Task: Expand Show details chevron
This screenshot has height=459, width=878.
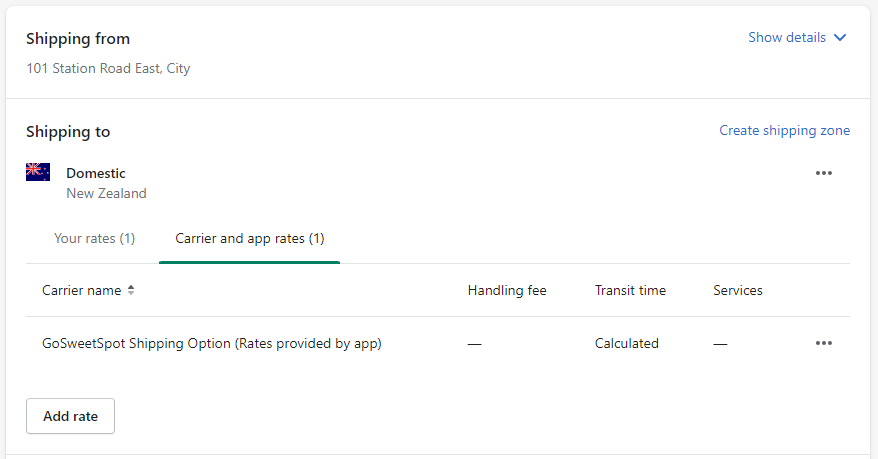Action: pyautogui.click(x=839, y=38)
